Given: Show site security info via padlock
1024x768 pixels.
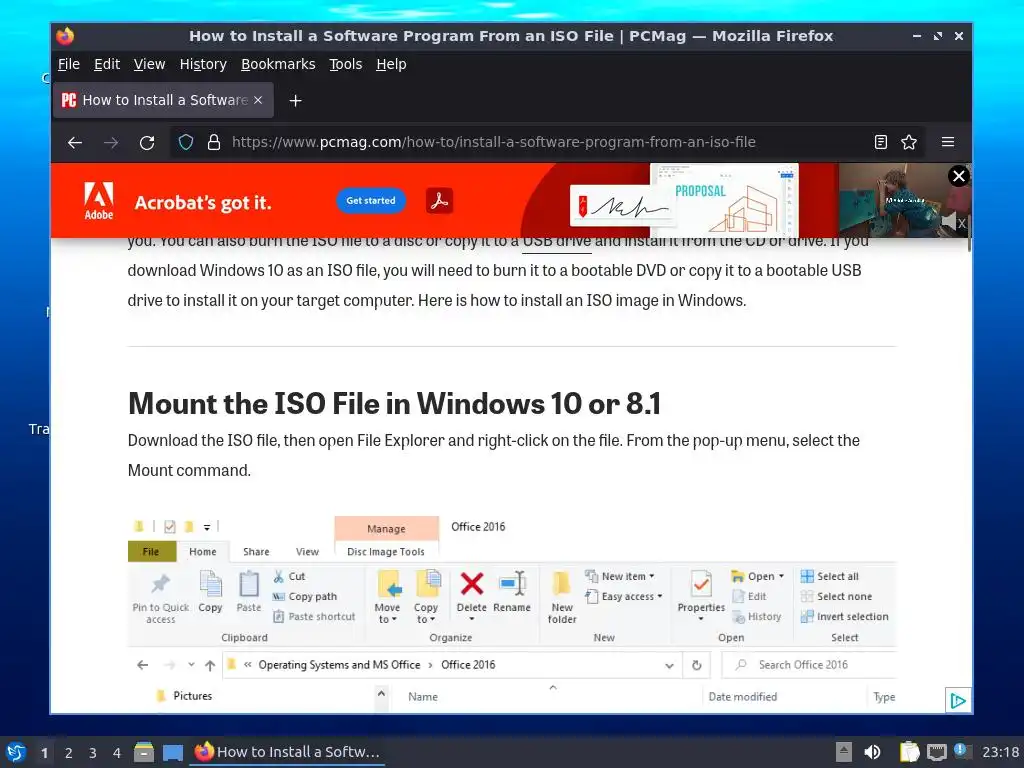Looking at the screenshot, I should point(214,142).
